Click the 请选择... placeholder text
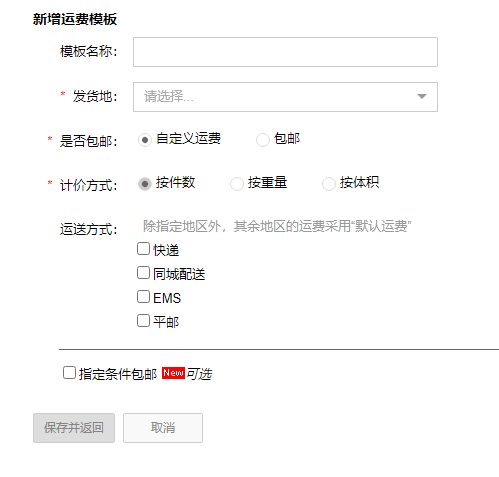The width and height of the screenshot is (499, 477). (x=168, y=97)
